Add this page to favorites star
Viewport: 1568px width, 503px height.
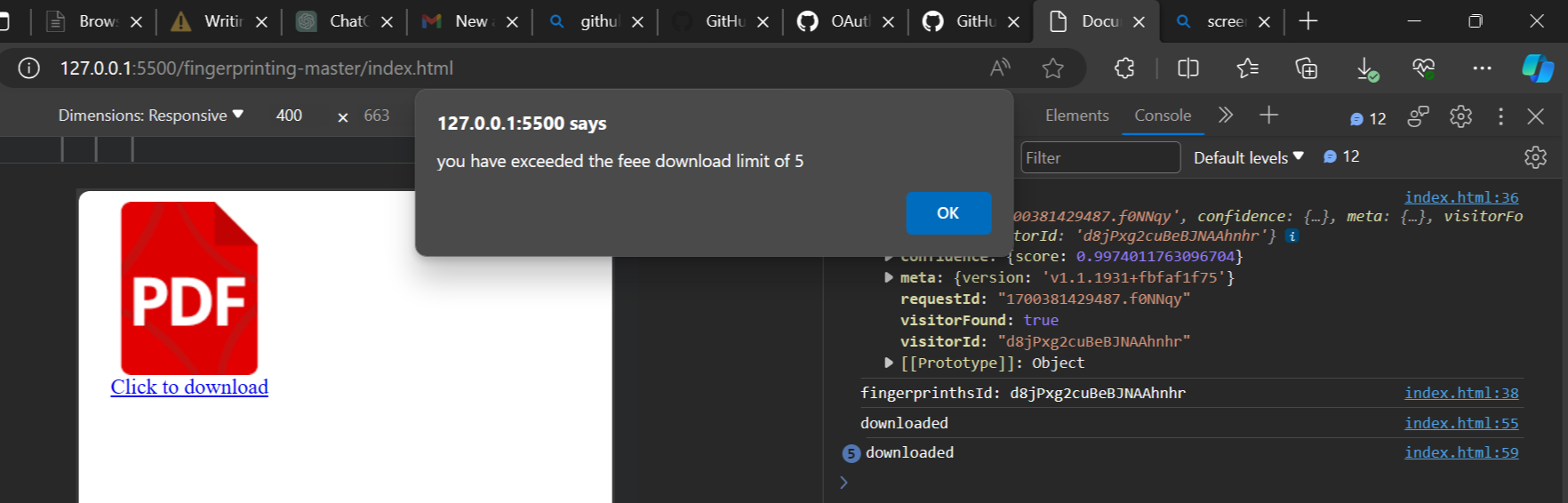[1053, 68]
